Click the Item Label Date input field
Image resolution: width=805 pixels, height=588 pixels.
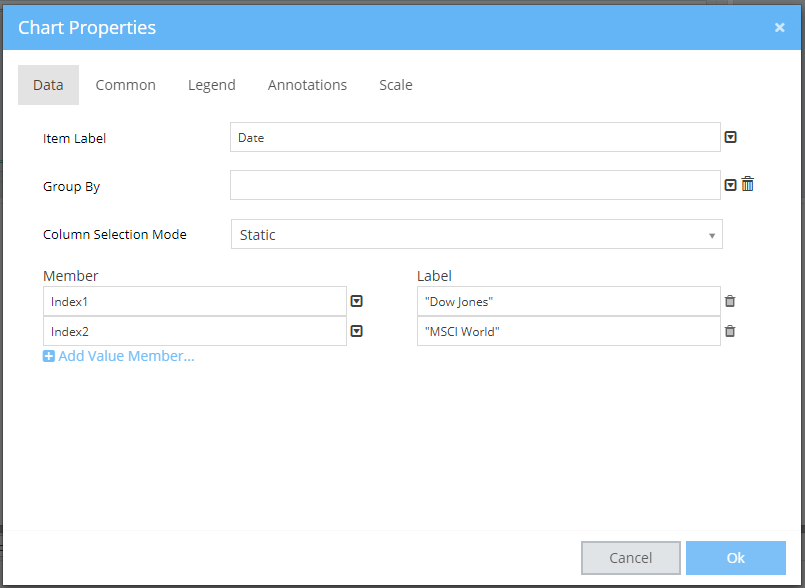click(x=475, y=138)
